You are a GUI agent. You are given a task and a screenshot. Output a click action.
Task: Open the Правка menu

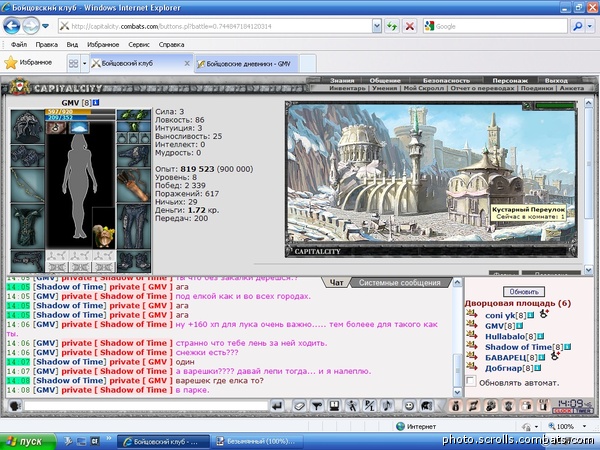[47, 44]
